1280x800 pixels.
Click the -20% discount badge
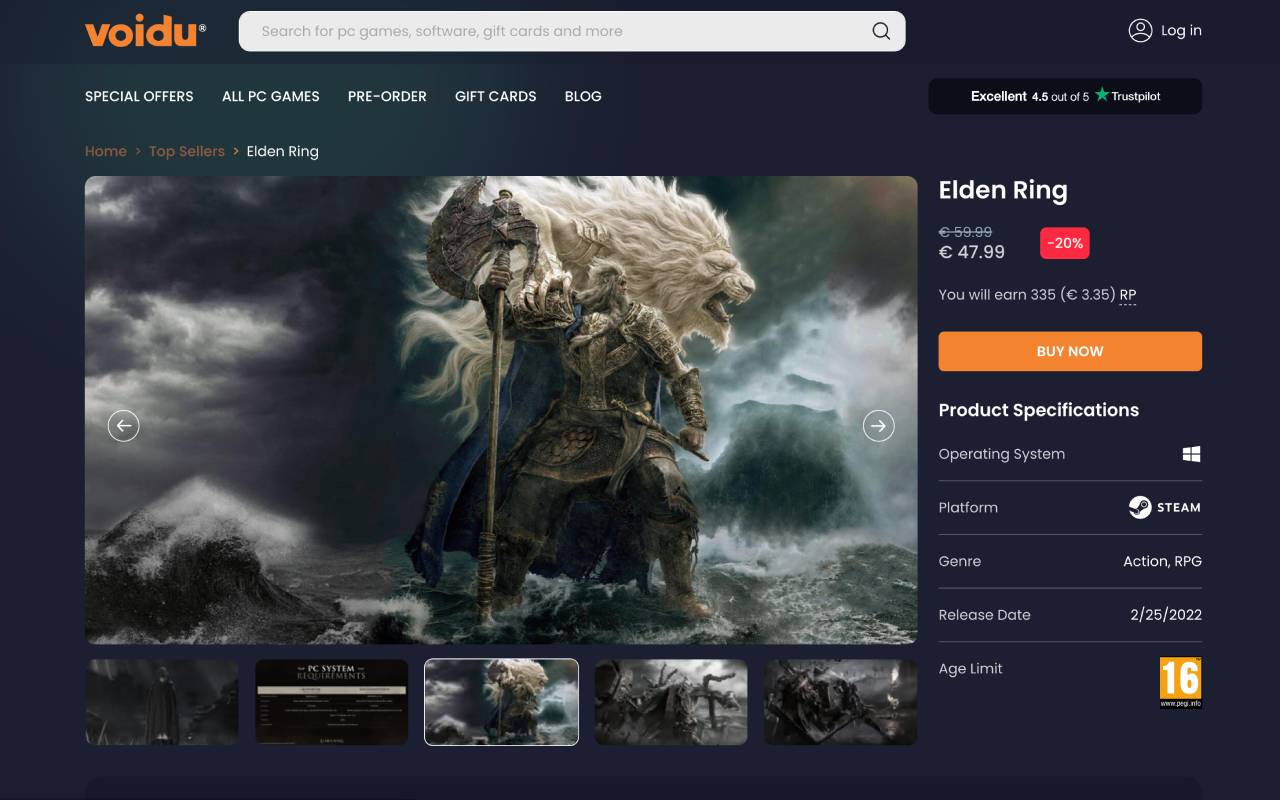[x=1065, y=243]
